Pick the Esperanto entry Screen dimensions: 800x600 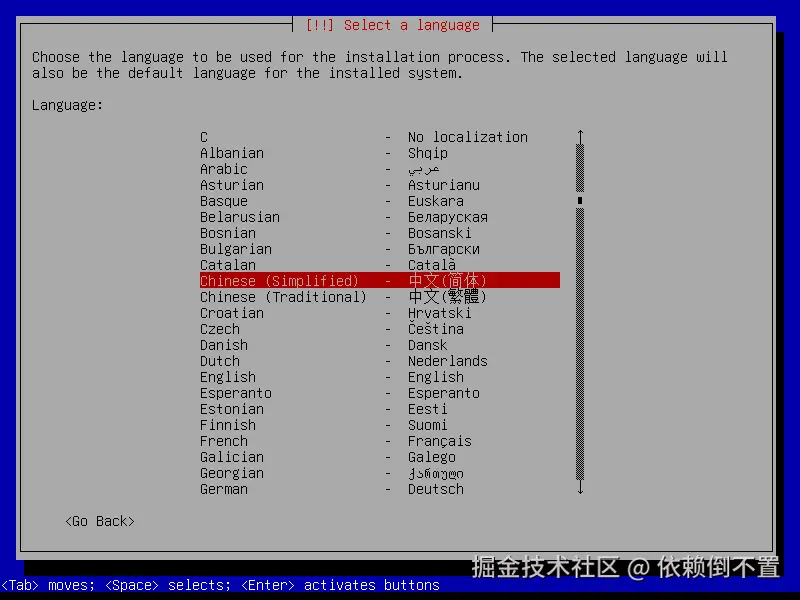click(380, 393)
